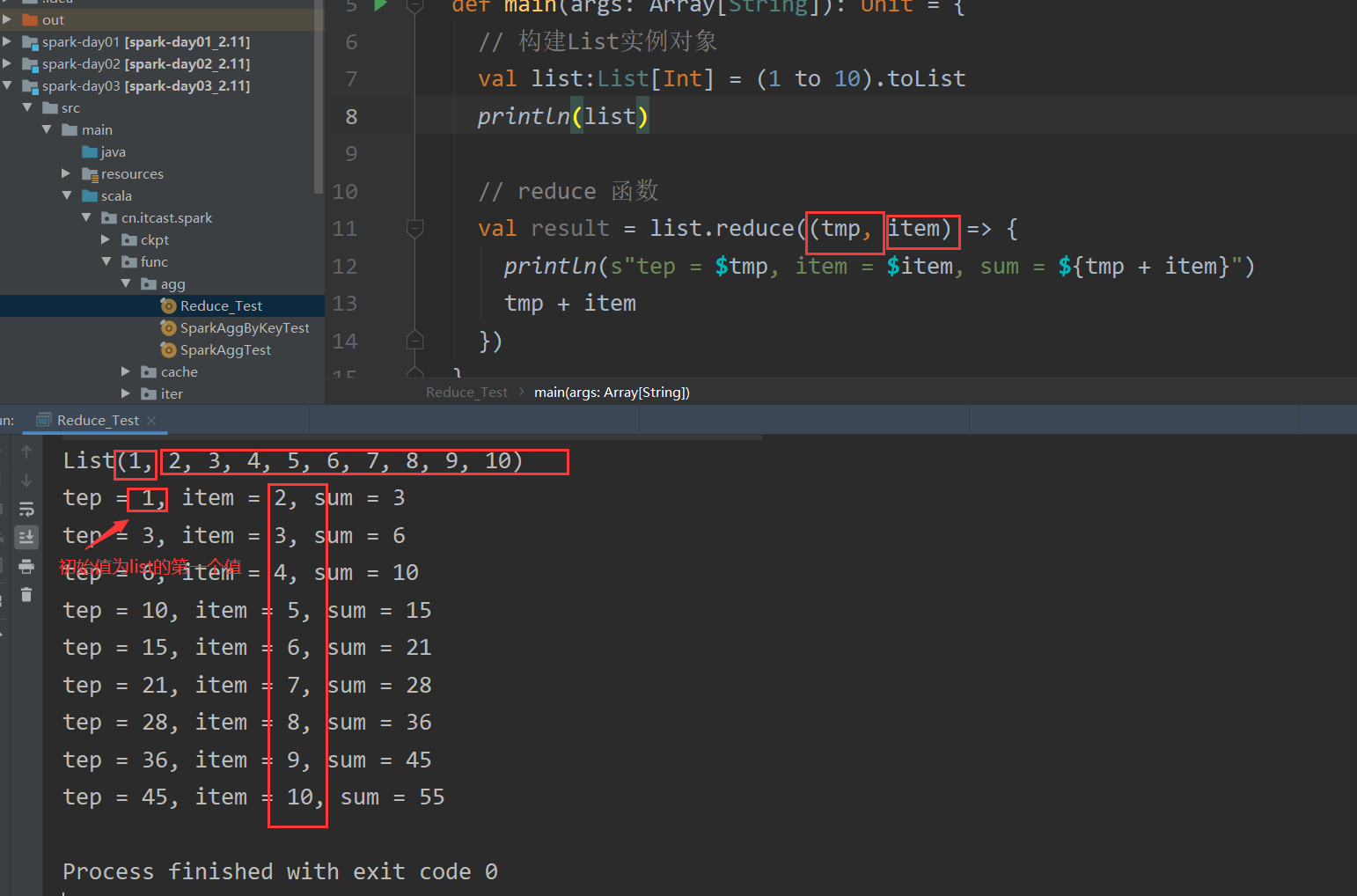
Task: Click the console line ending 'sum = 55'
Action: (x=253, y=797)
